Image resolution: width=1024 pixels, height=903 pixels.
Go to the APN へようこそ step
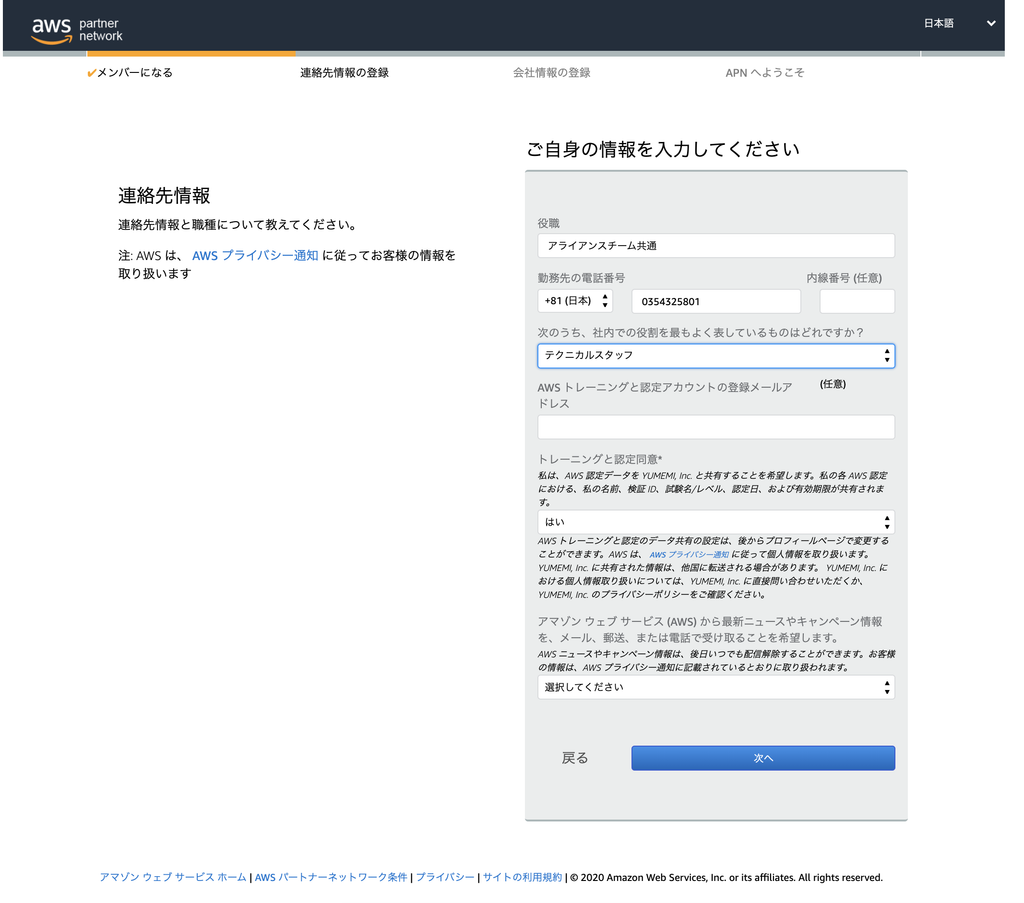coord(764,73)
